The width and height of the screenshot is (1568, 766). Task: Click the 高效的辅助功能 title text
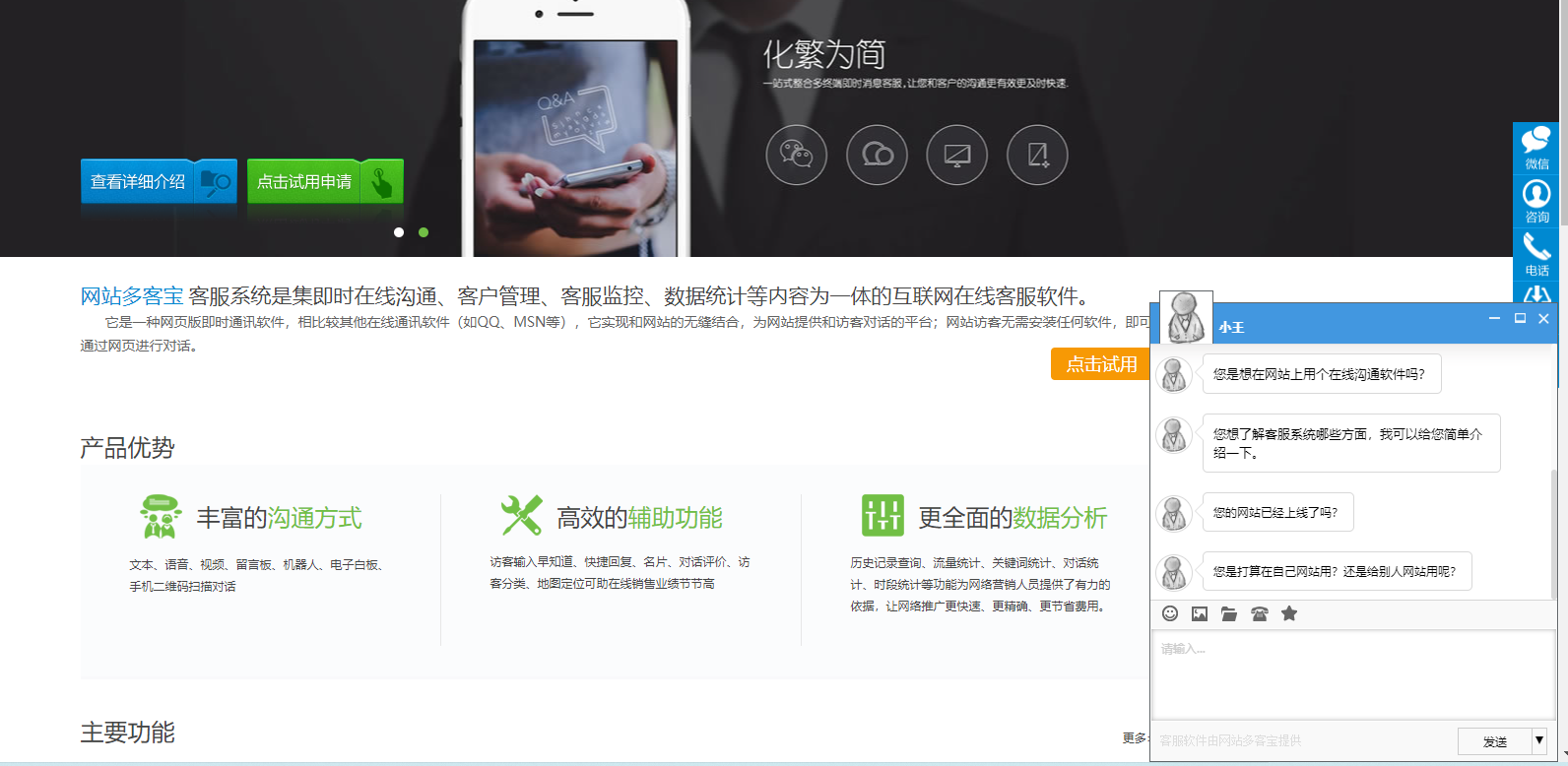click(x=639, y=518)
